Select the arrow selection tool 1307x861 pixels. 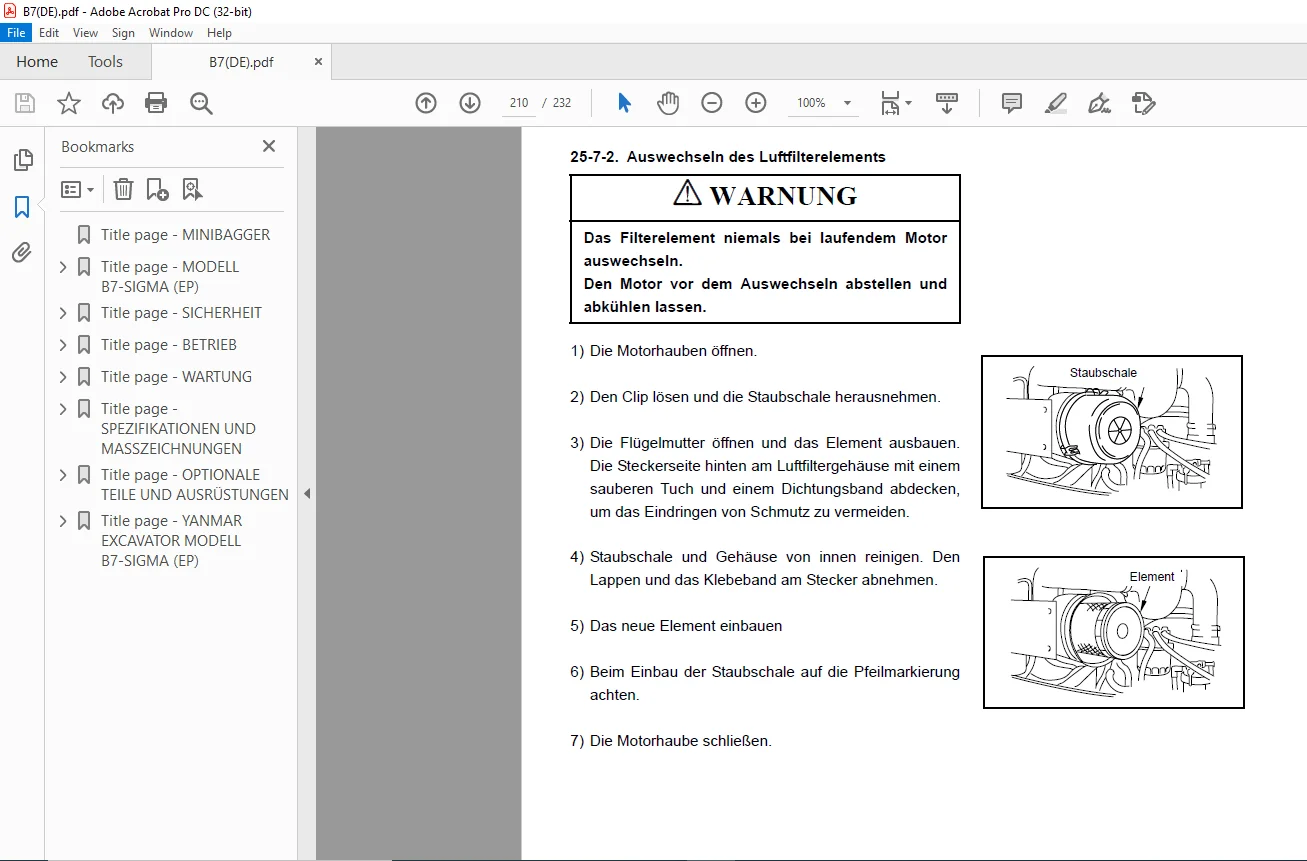(x=625, y=103)
